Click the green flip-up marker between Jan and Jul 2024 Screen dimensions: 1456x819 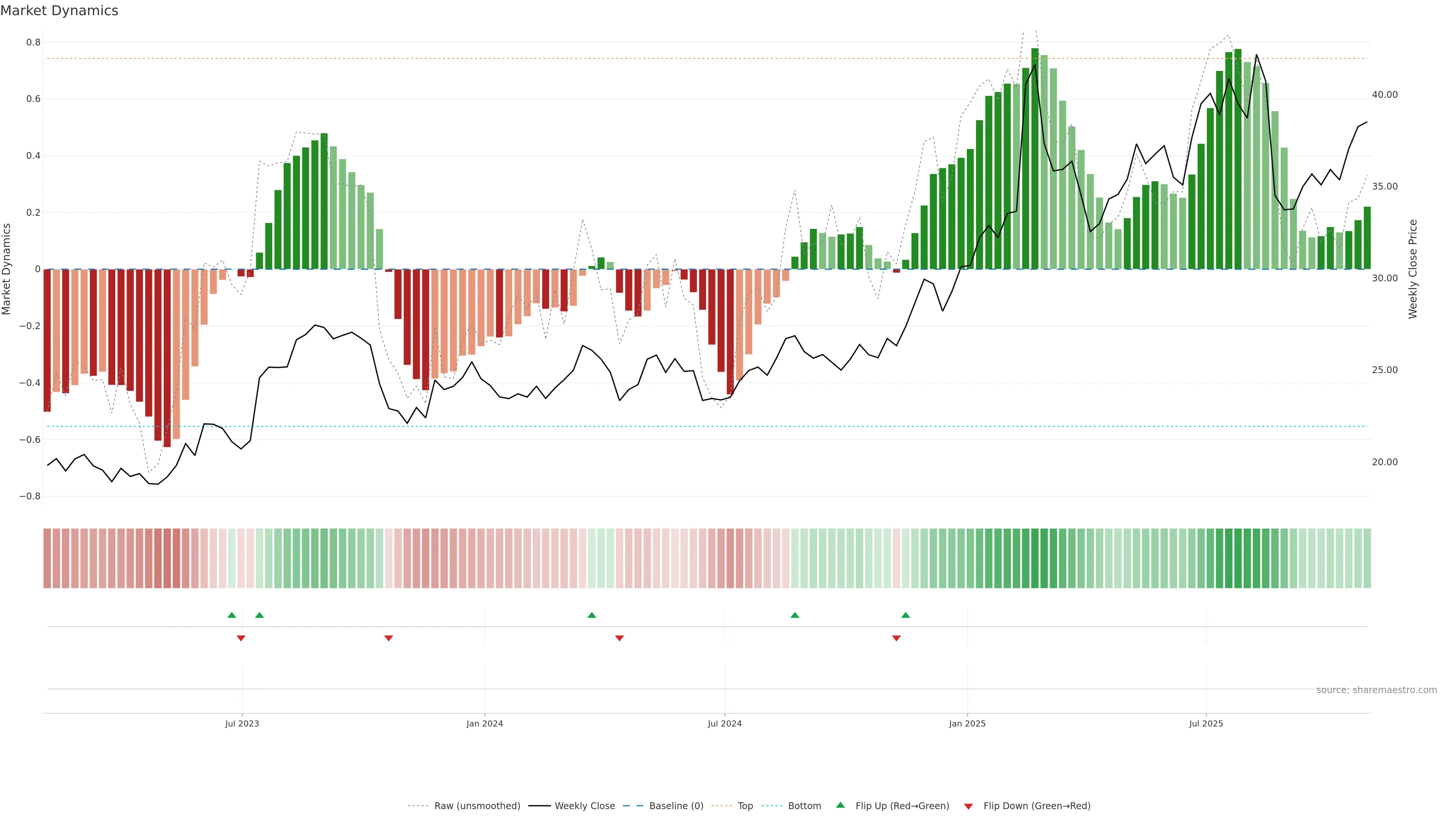click(592, 615)
